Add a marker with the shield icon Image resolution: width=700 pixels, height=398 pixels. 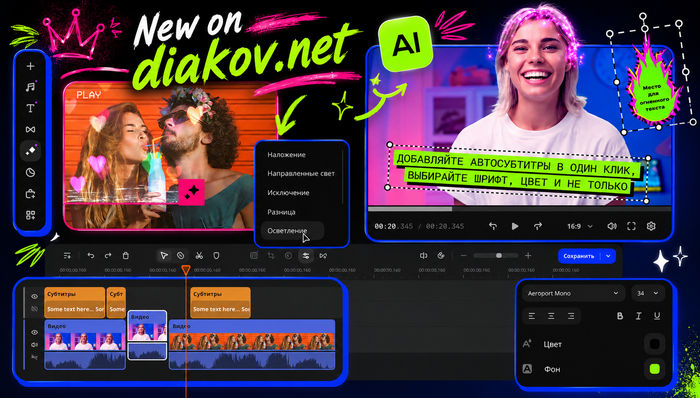click(x=216, y=256)
